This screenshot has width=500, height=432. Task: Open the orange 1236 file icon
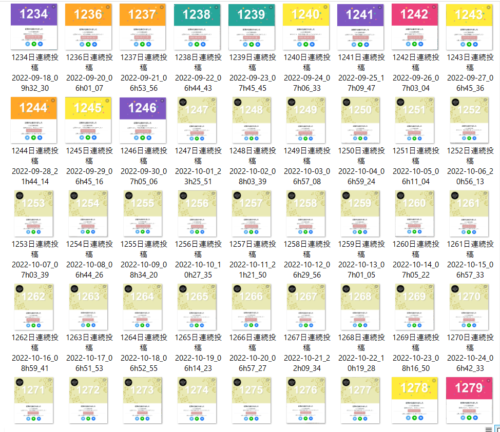tap(88, 27)
